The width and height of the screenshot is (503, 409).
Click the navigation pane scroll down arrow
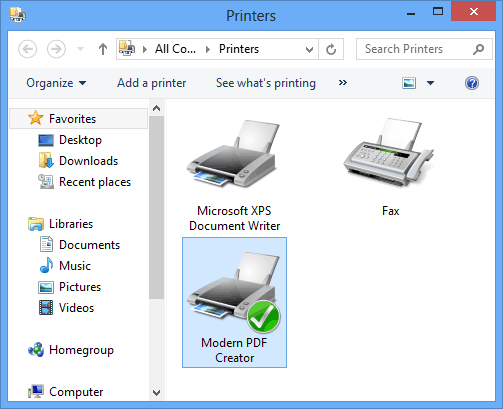pos(156,392)
